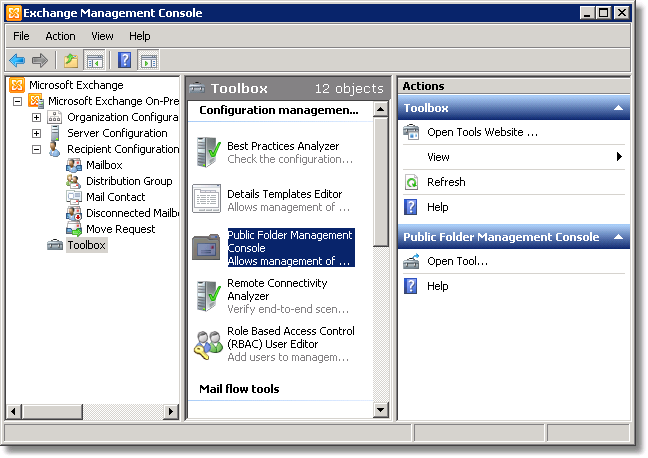The width and height of the screenshot is (648, 458).
Task: Click the Microsoft Exchange root node icon
Action: (17, 85)
